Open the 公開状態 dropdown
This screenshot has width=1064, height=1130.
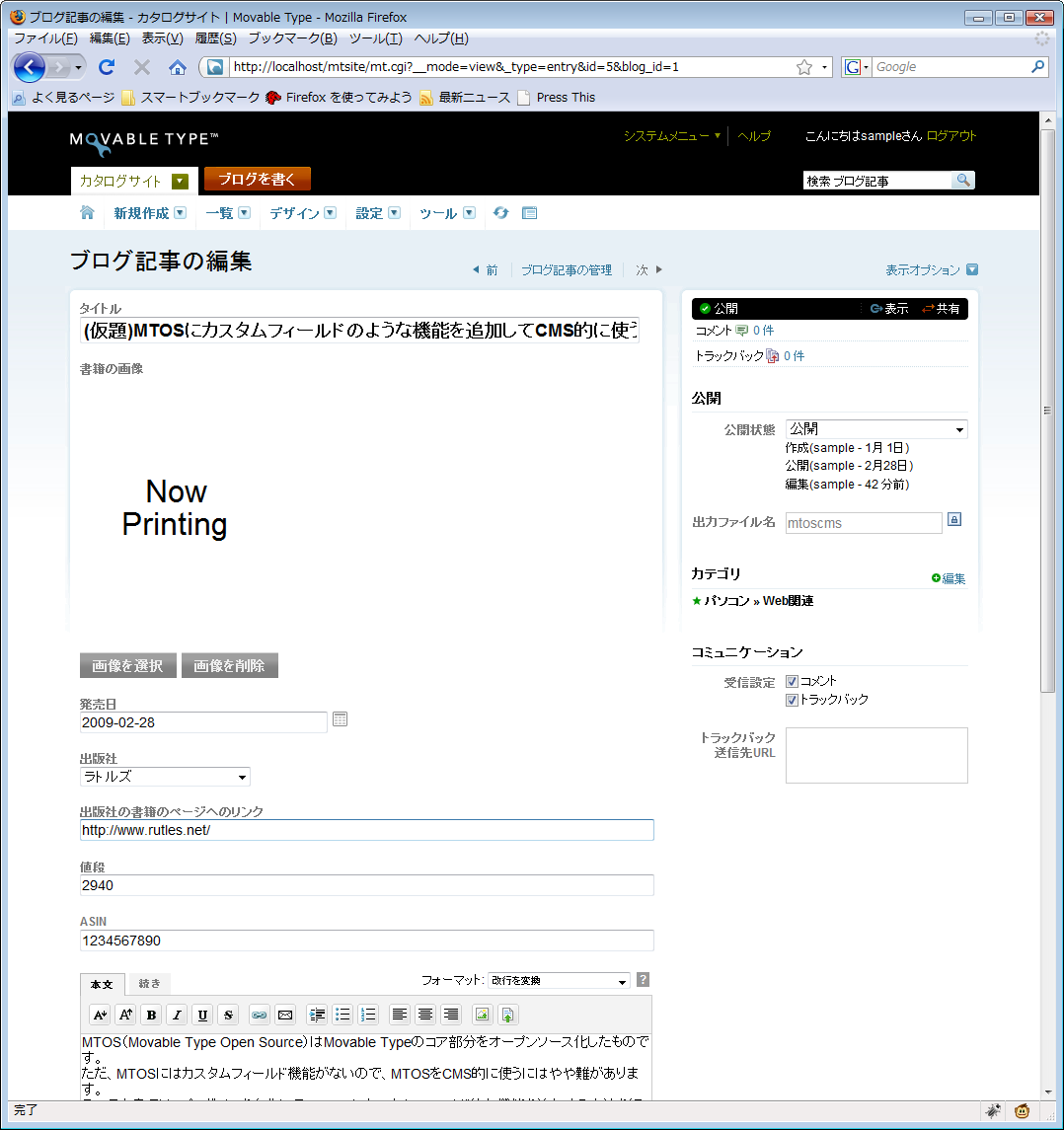[875, 429]
